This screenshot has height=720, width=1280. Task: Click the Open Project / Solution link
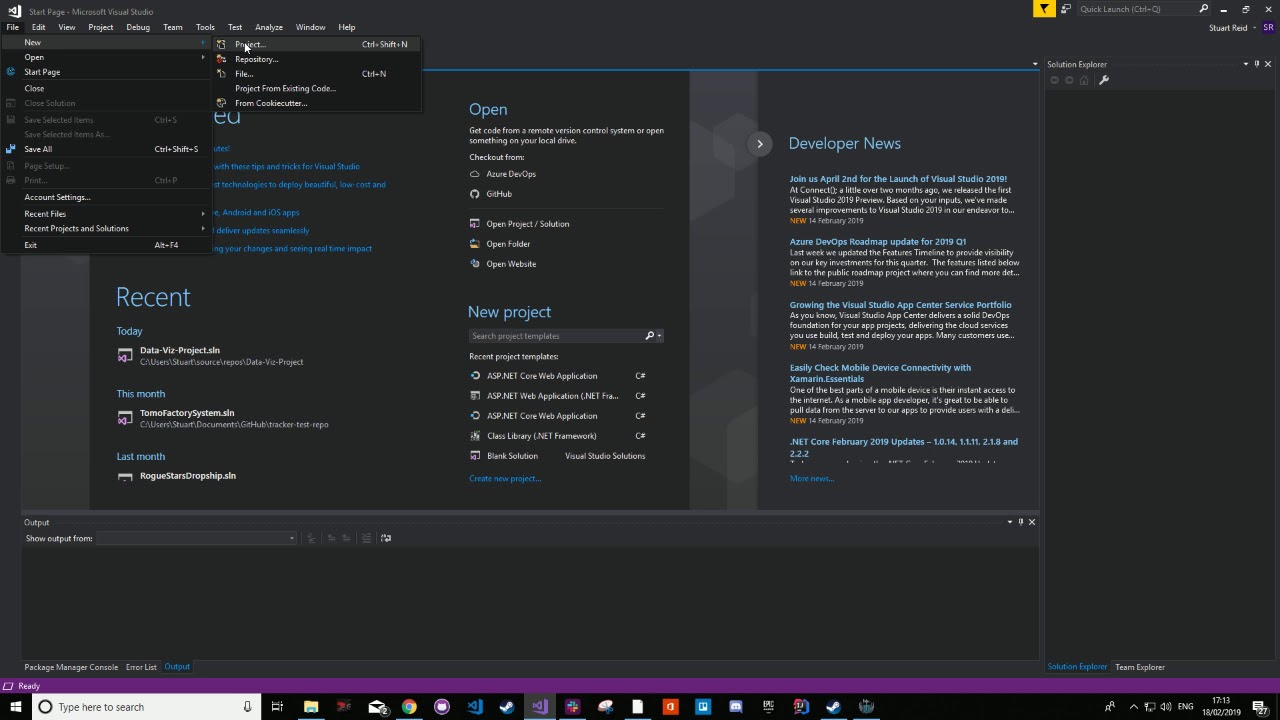tap(528, 224)
